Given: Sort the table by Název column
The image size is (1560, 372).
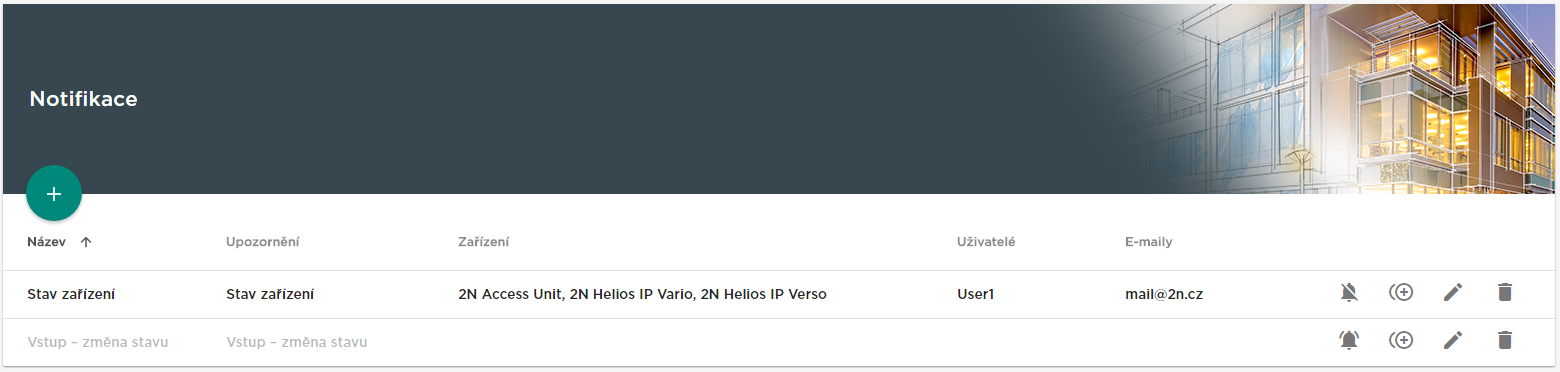Looking at the screenshot, I should point(47,242).
